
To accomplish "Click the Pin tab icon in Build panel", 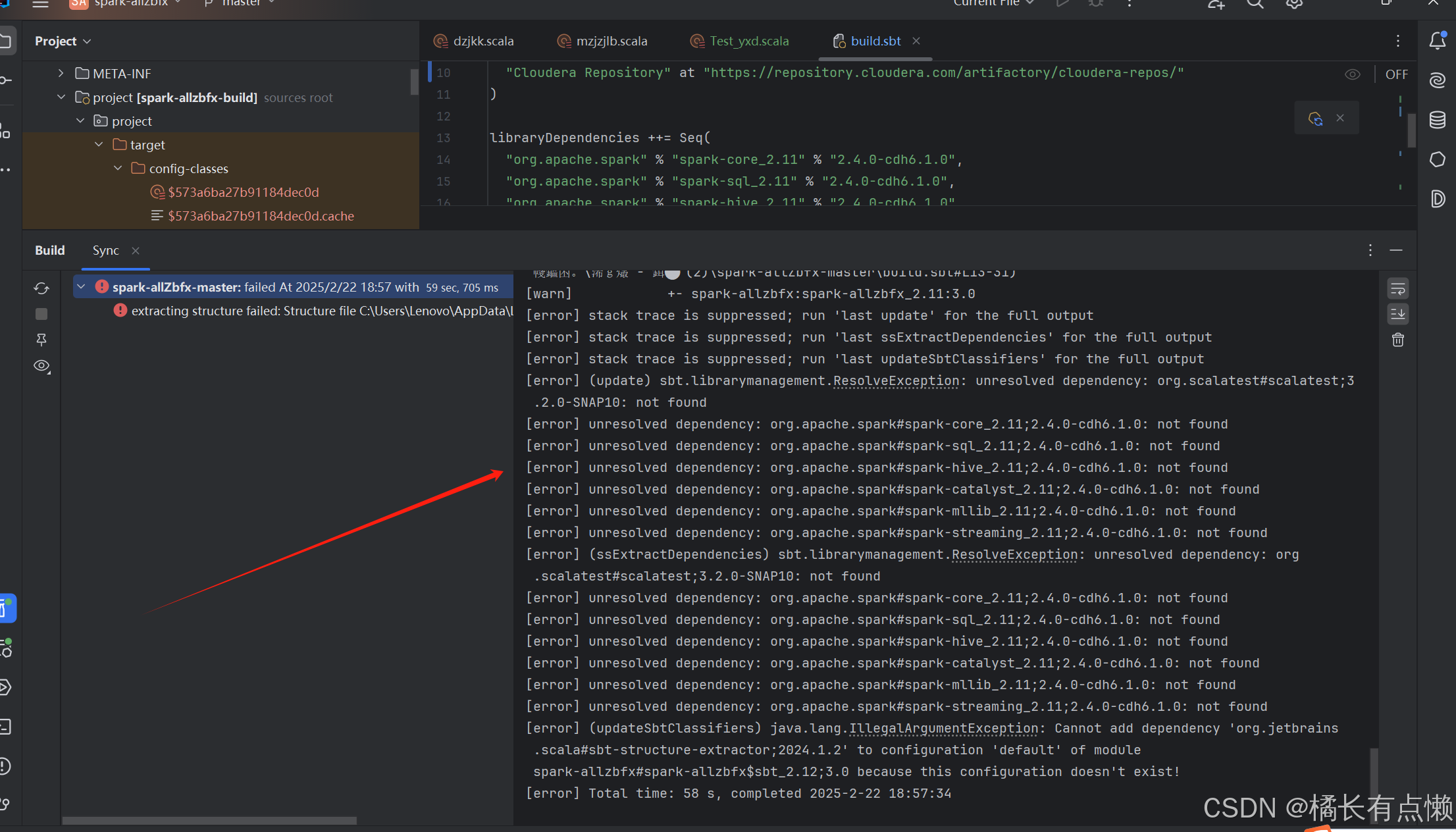I will 41,340.
